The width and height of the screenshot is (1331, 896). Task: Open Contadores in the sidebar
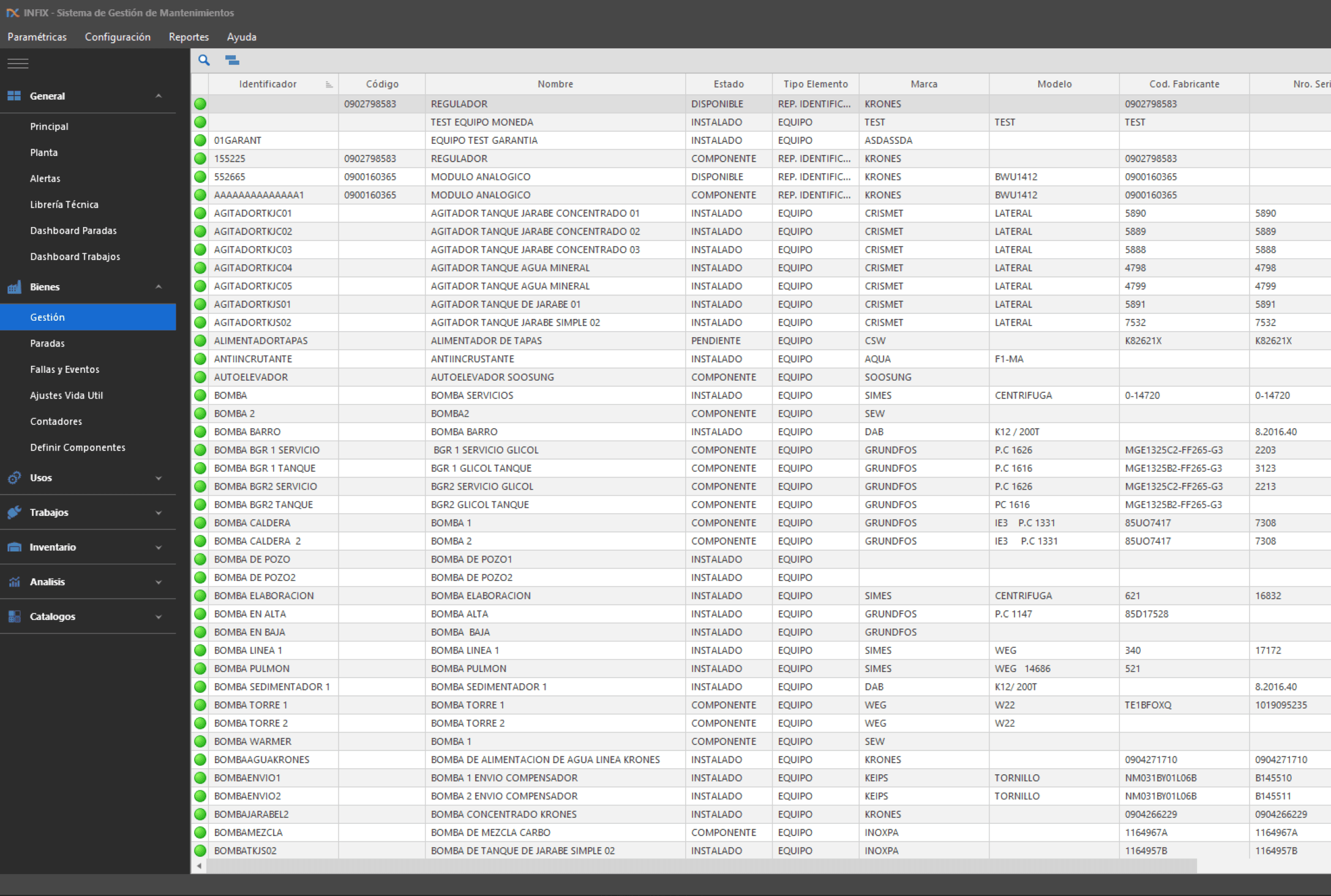pos(56,421)
